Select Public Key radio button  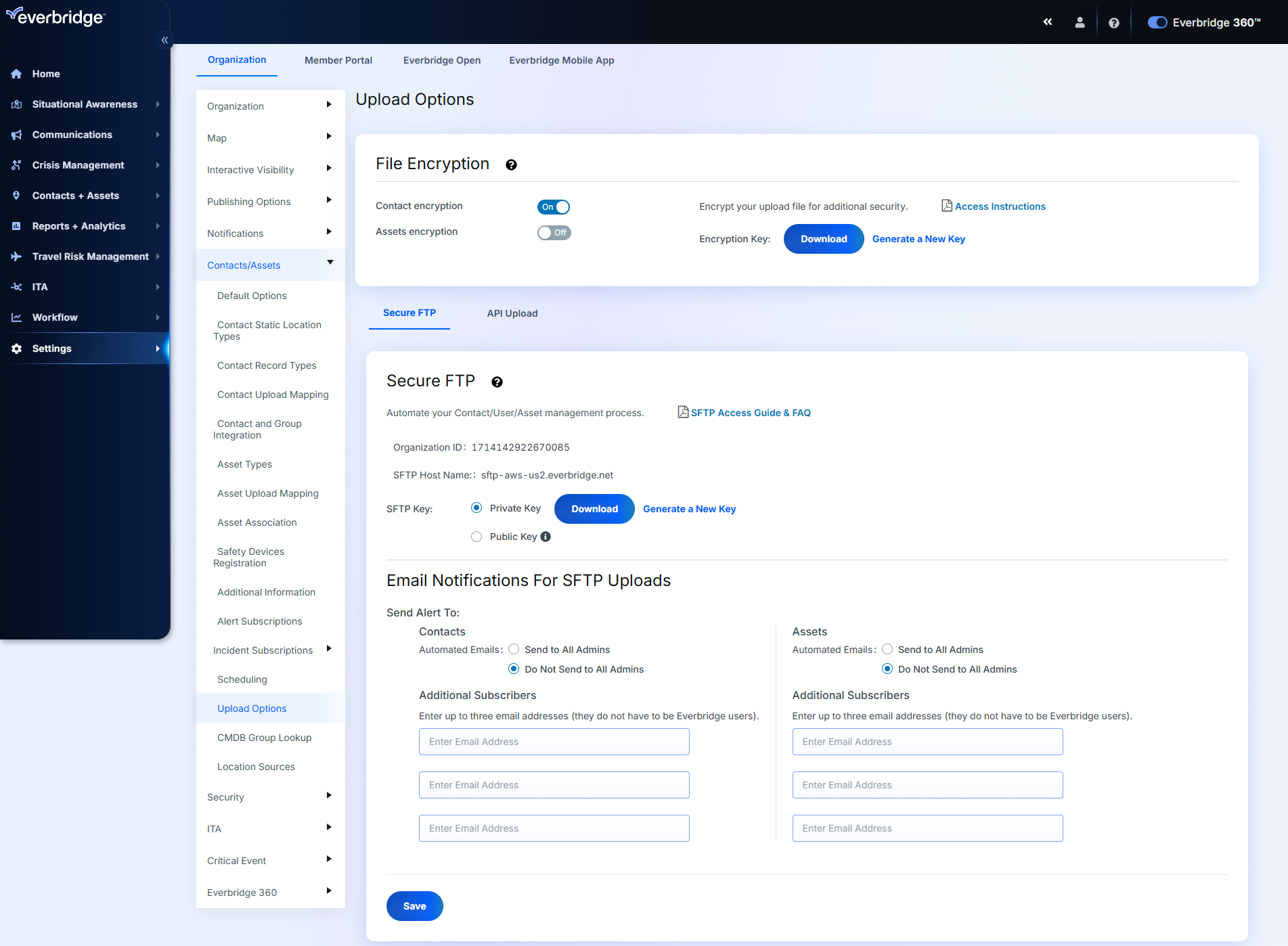(x=476, y=536)
